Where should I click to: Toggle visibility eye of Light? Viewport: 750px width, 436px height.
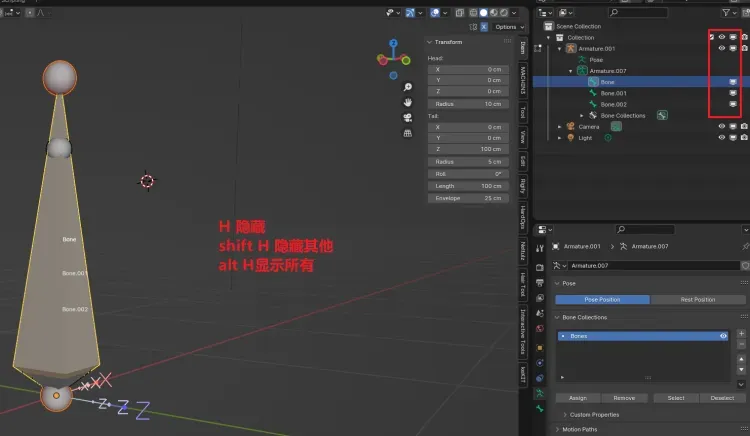[x=721, y=138]
